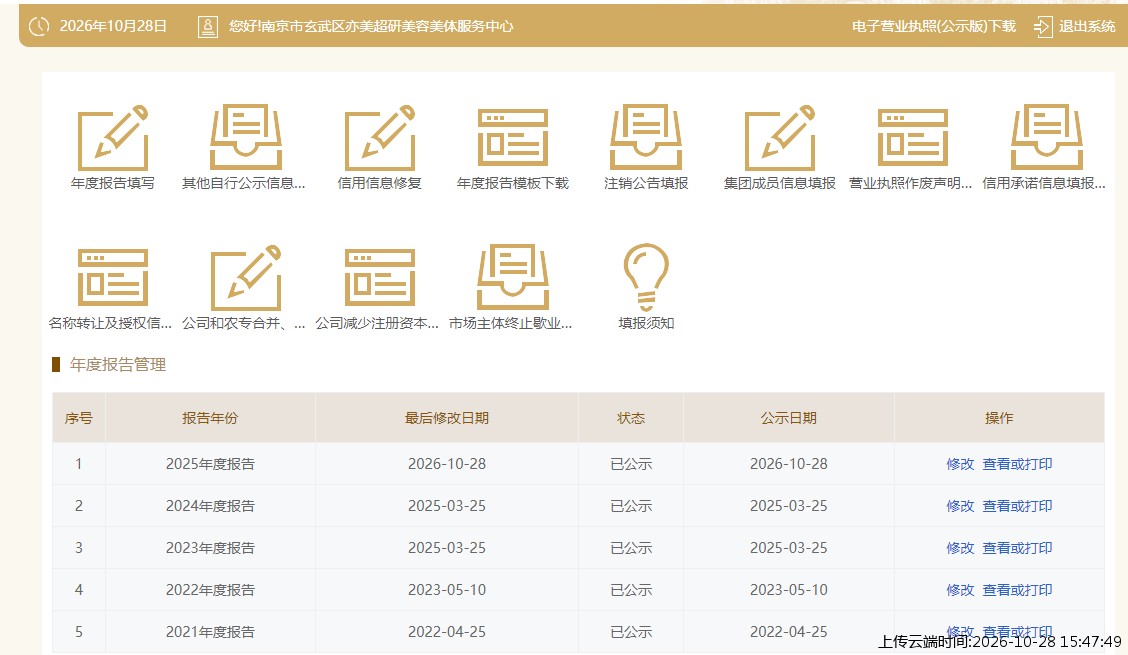Open 集团成员信息填报 icon
The height and width of the screenshot is (655, 1128).
click(x=780, y=137)
